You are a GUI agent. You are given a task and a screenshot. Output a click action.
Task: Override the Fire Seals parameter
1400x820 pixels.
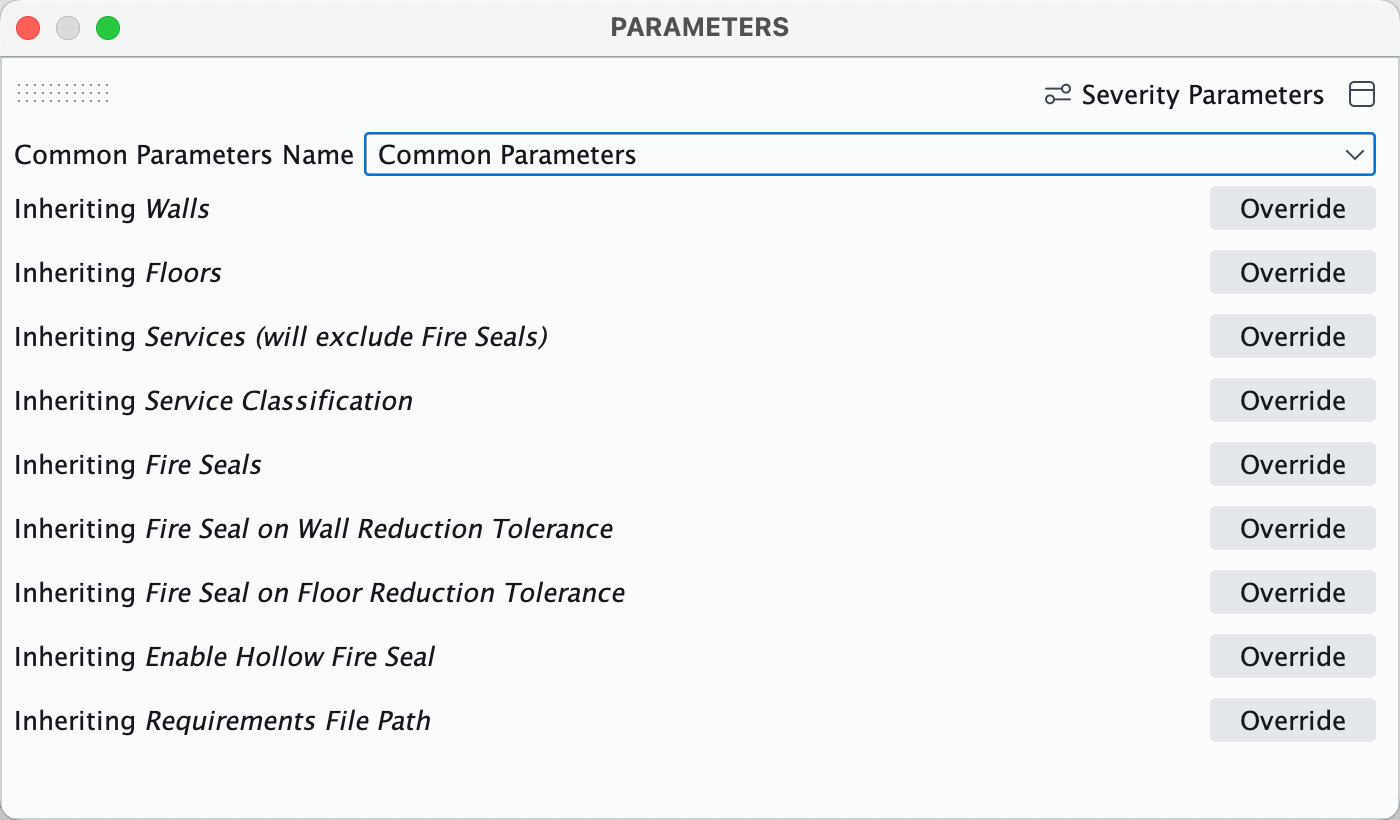pyautogui.click(x=1292, y=464)
